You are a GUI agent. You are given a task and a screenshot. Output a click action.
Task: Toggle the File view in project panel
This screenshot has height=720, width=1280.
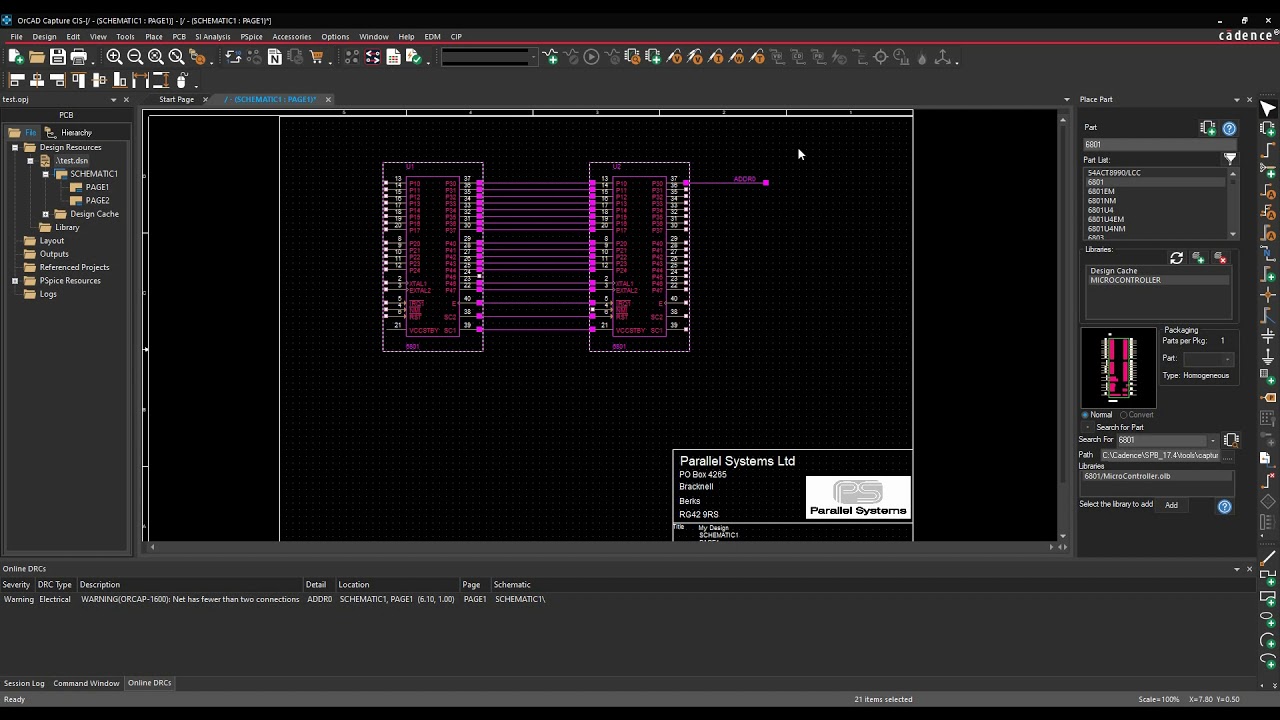pos(22,132)
